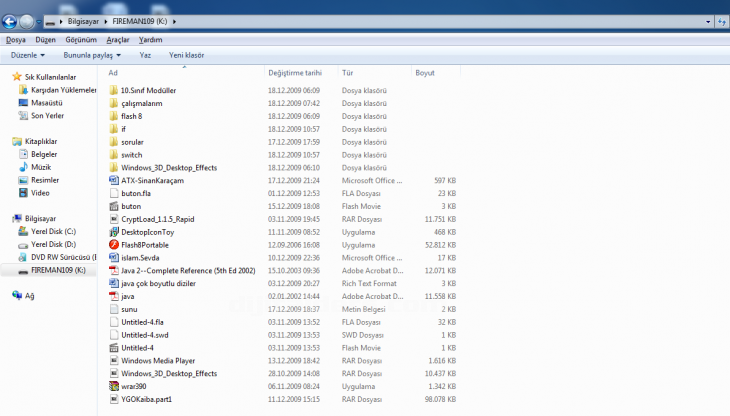This screenshot has height=416, width=730.
Task: Open the Görünüm menu
Action: (x=82, y=40)
